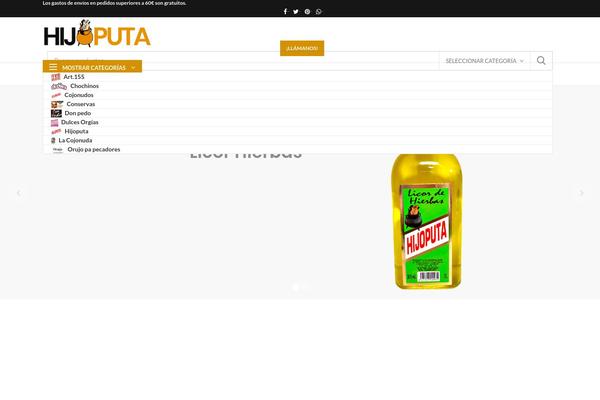Click the Chochinos category thumbnail icon

click(59, 86)
